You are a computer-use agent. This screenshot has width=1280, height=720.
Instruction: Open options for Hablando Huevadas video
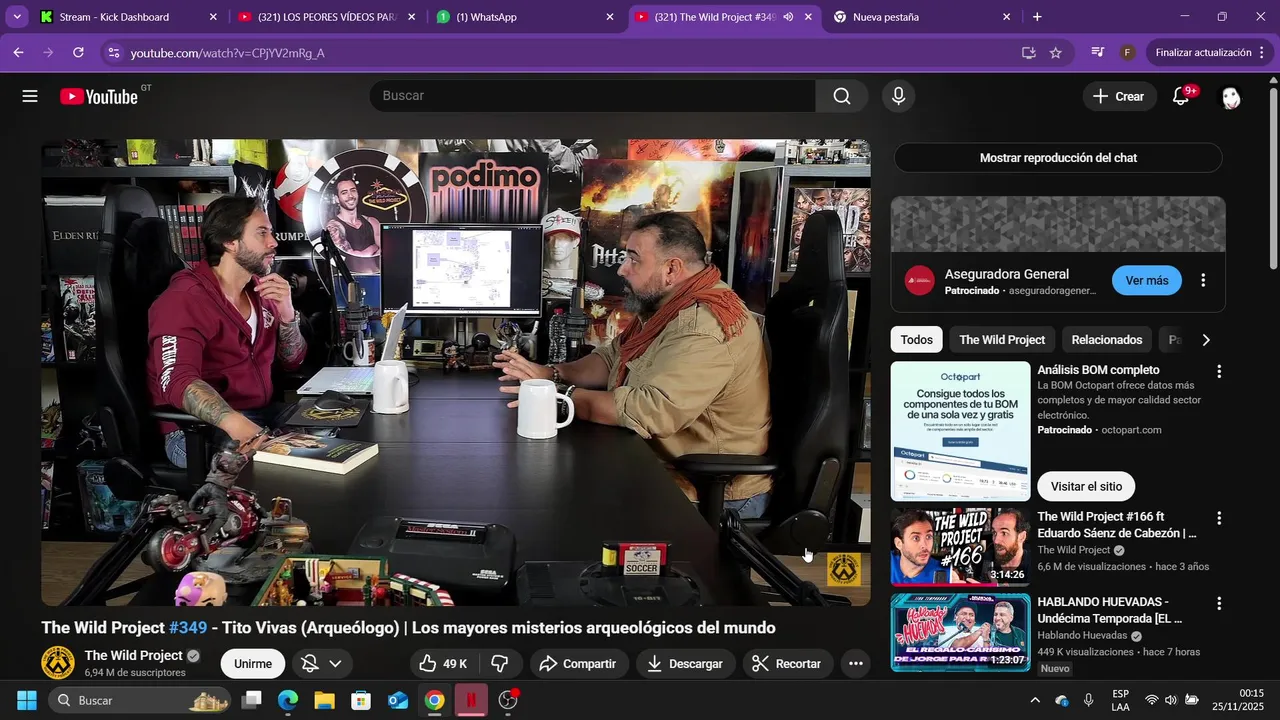tap(1218, 604)
